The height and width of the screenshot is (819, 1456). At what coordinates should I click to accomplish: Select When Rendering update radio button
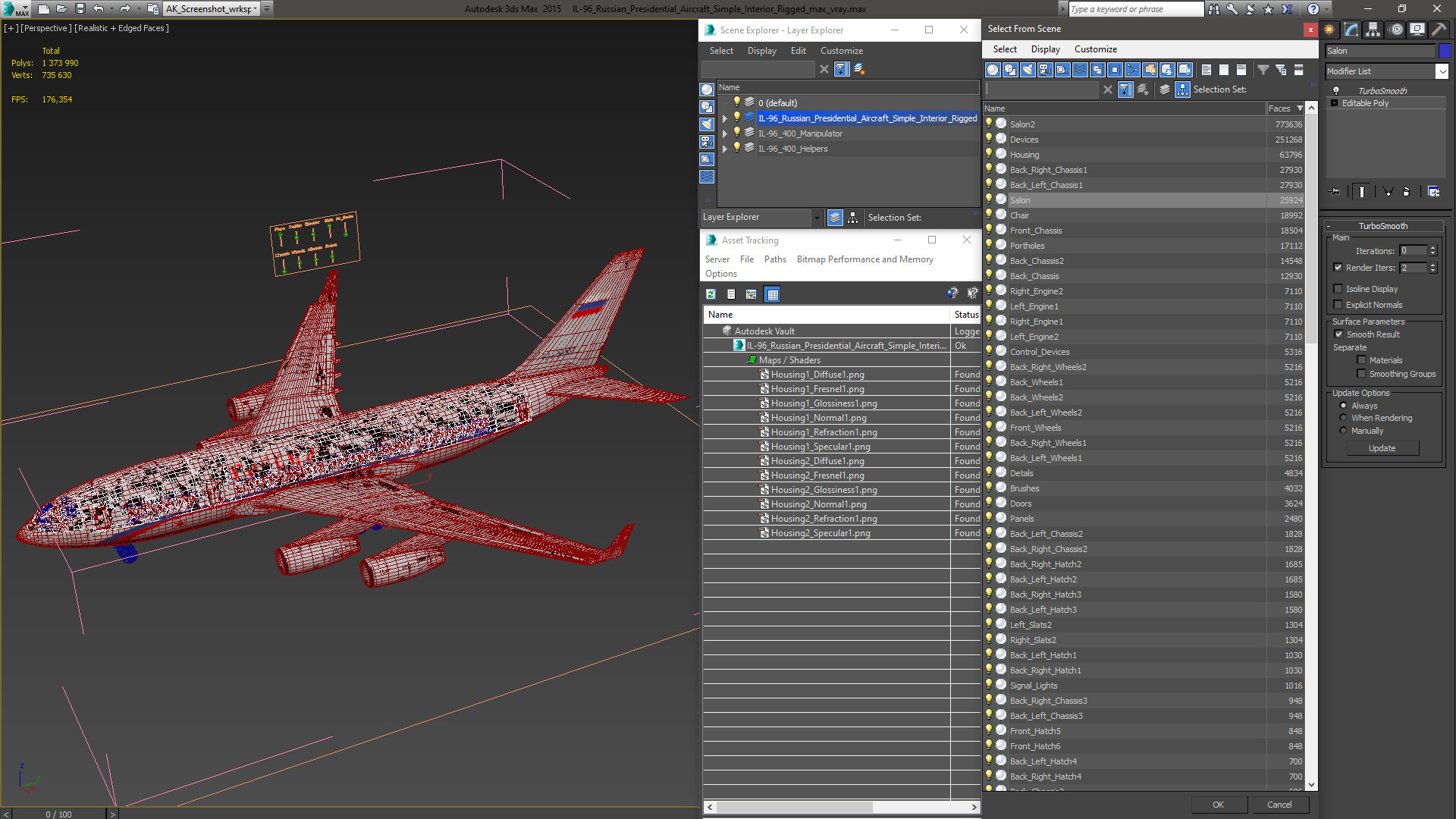[1343, 418]
